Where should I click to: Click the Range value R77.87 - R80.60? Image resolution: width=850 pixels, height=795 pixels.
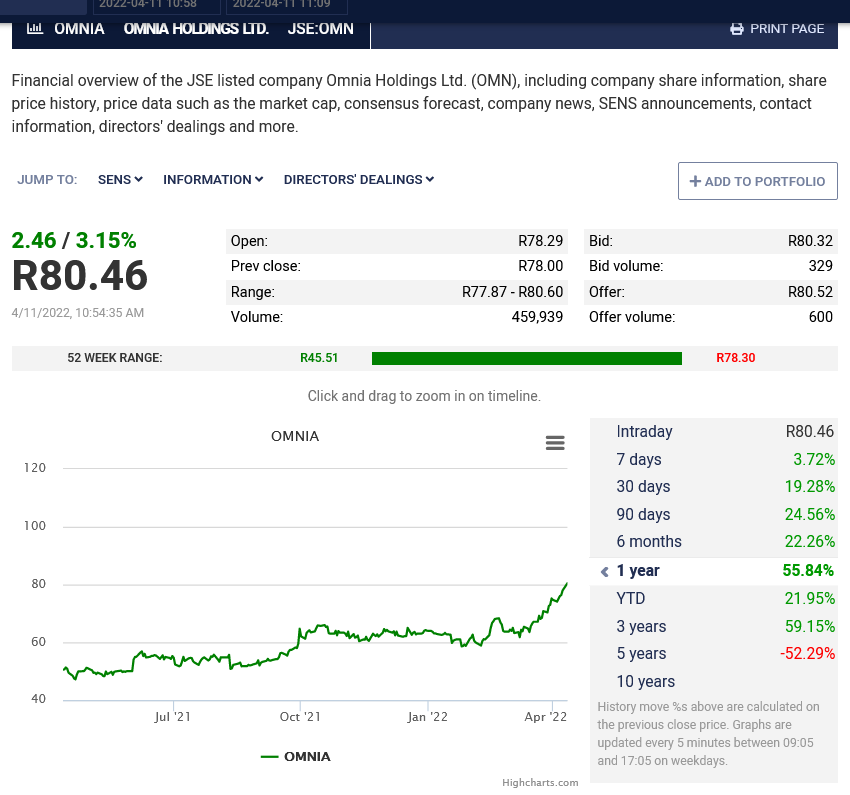pos(512,292)
